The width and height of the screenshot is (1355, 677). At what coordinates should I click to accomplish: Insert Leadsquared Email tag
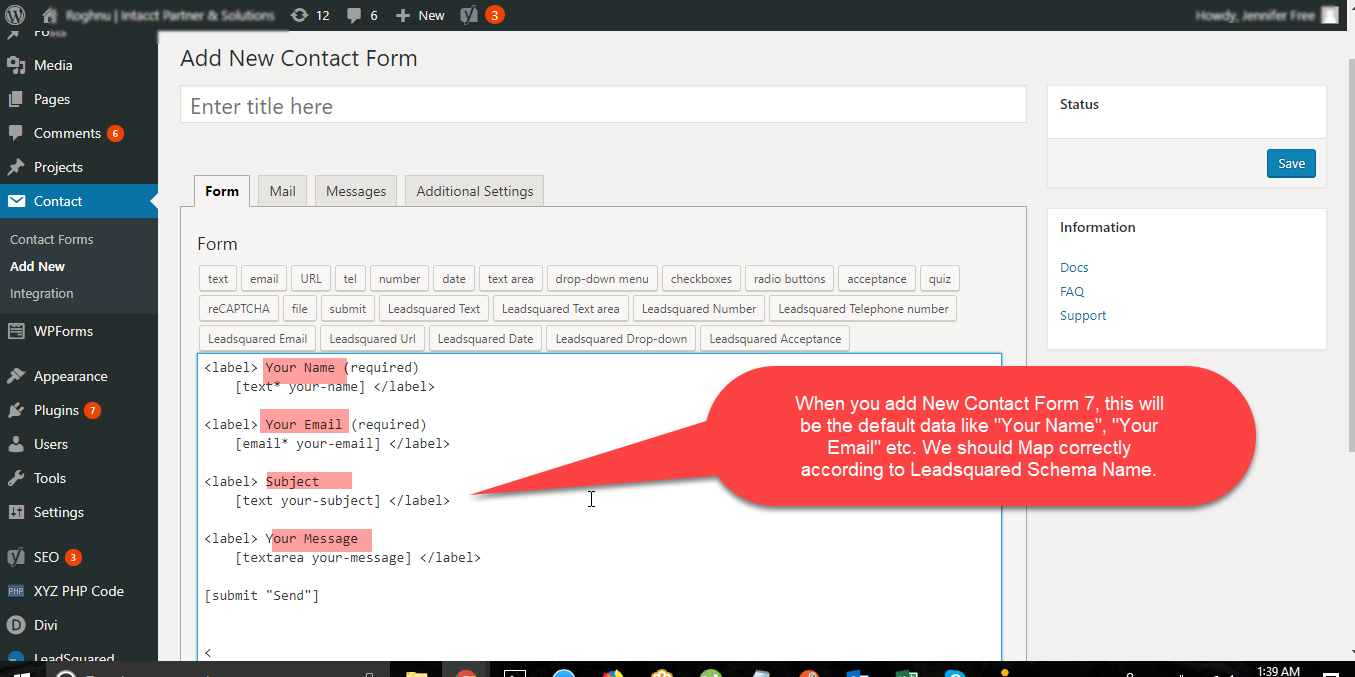pos(257,339)
